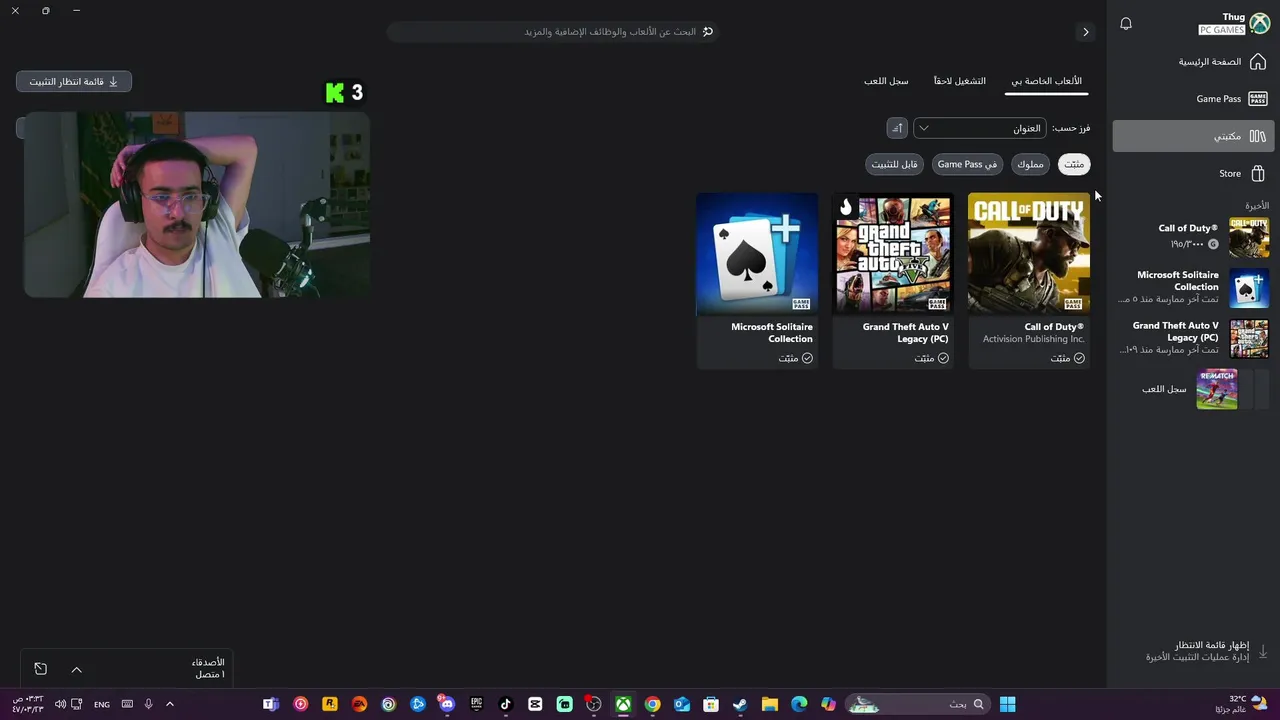Open Outlook from the taskbar
This screenshot has height=720, width=1280.
tap(682, 704)
